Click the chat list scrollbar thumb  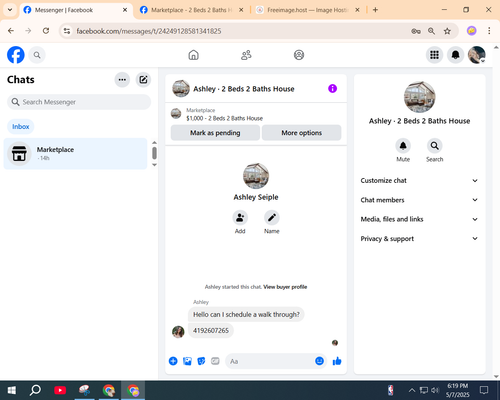pos(154,153)
